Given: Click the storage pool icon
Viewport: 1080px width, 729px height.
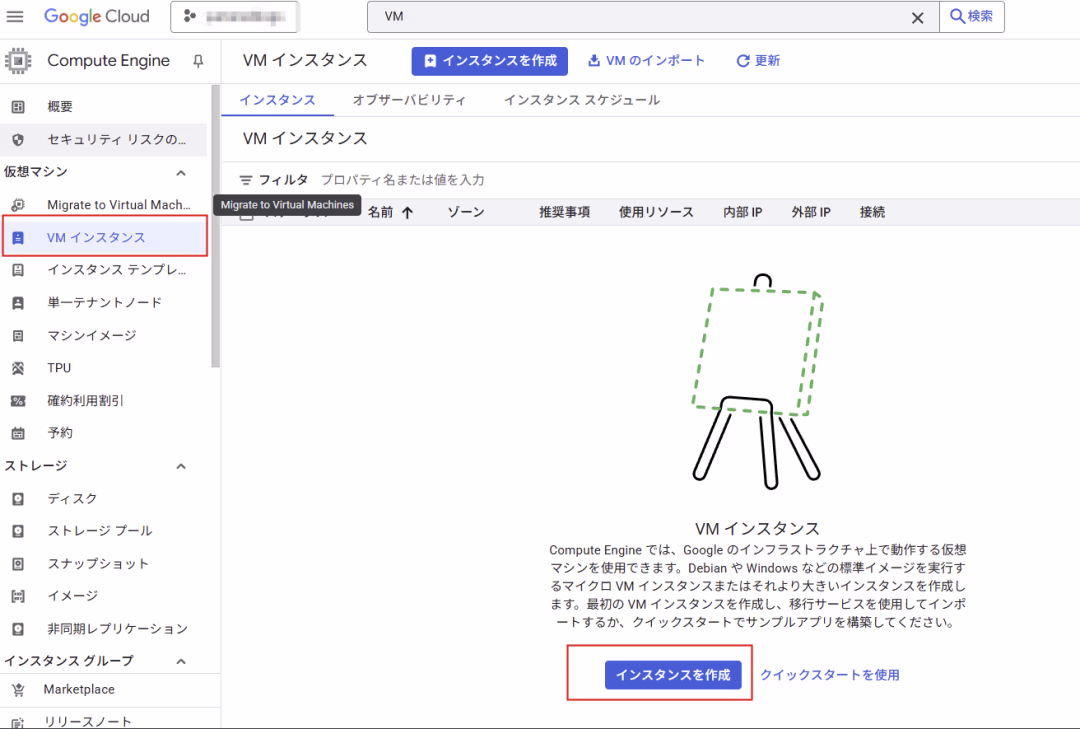Looking at the screenshot, I should point(18,531).
